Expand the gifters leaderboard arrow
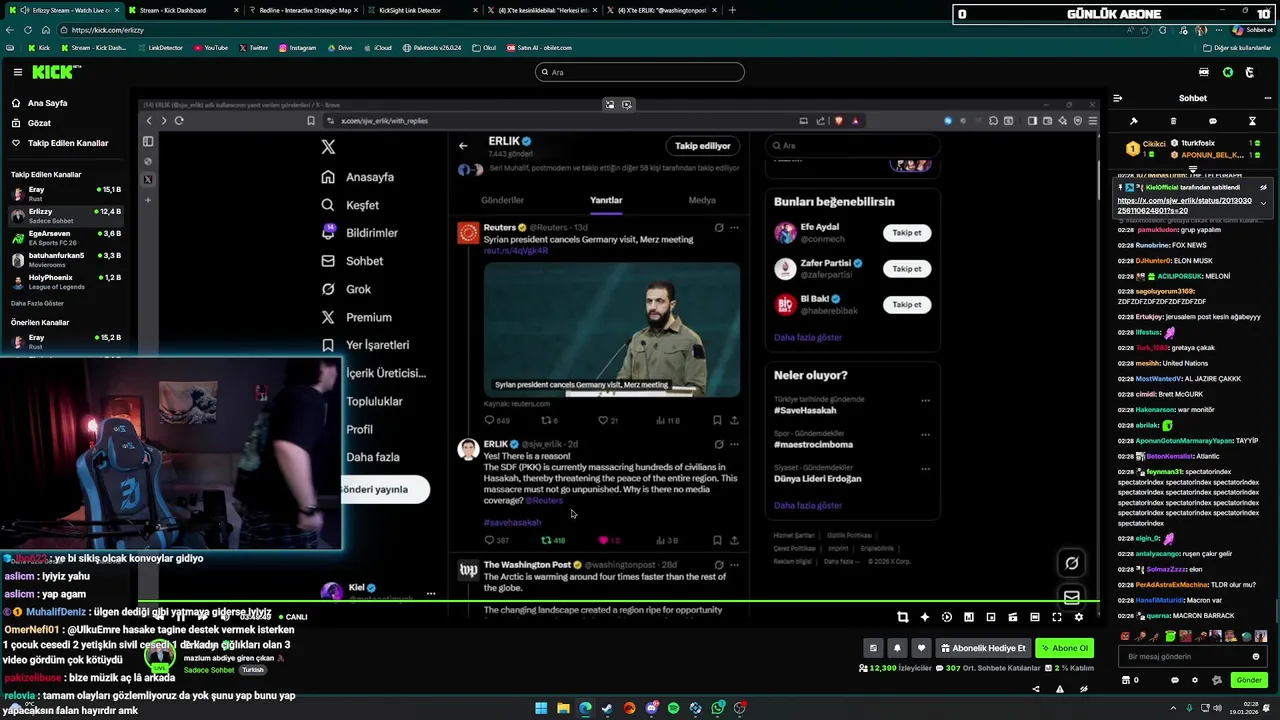Image resolution: width=1280 pixels, height=720 pixels. (x=1192, y=170)
